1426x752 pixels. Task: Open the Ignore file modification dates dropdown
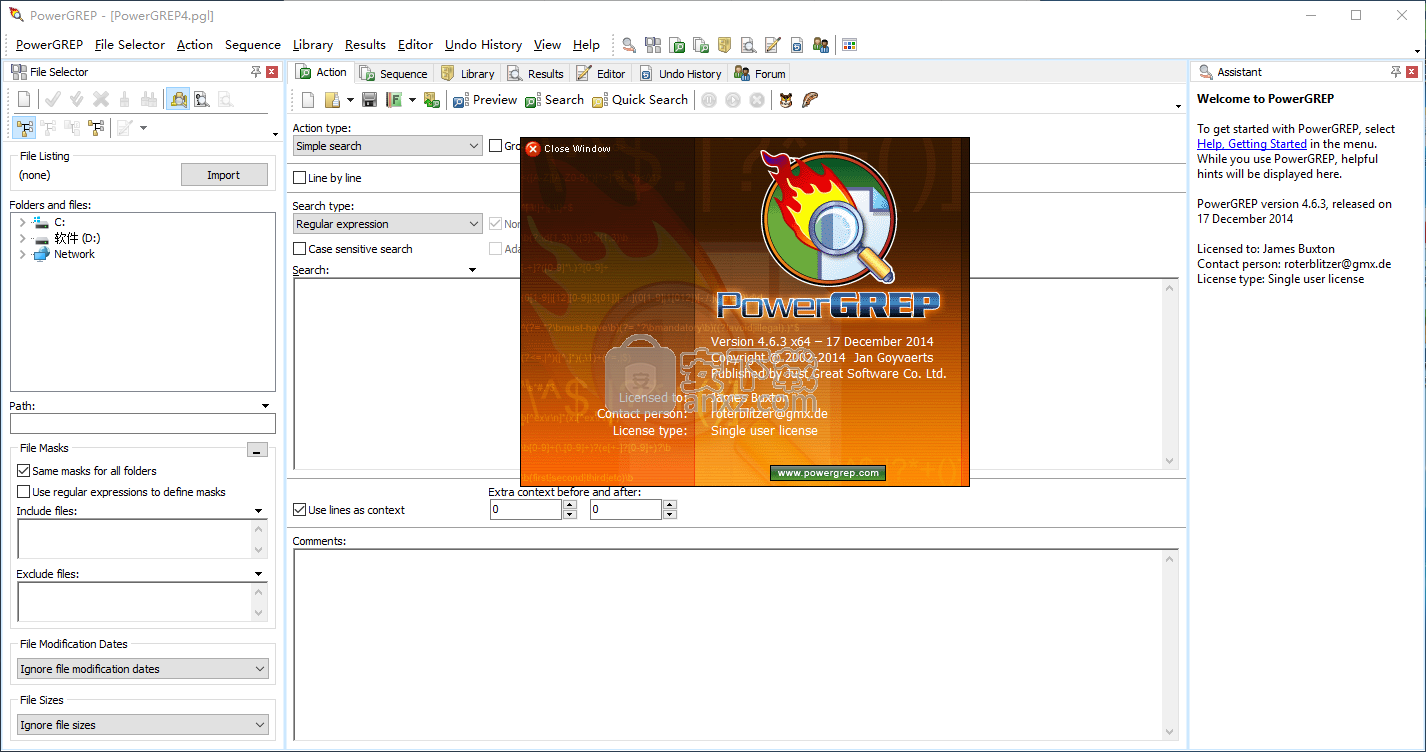pyautogui.click(x=143, y=669)
